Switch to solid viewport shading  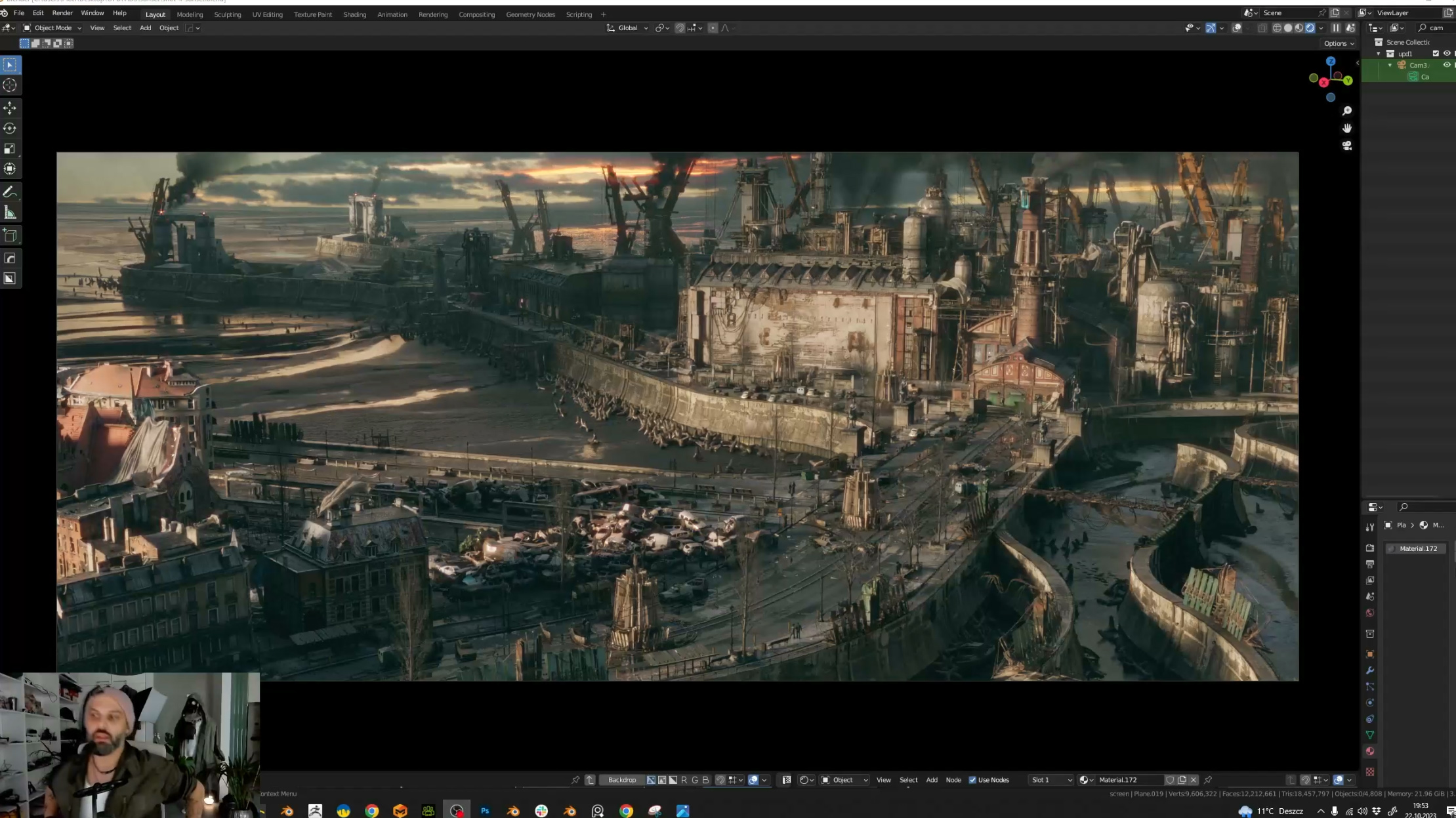1288,28
